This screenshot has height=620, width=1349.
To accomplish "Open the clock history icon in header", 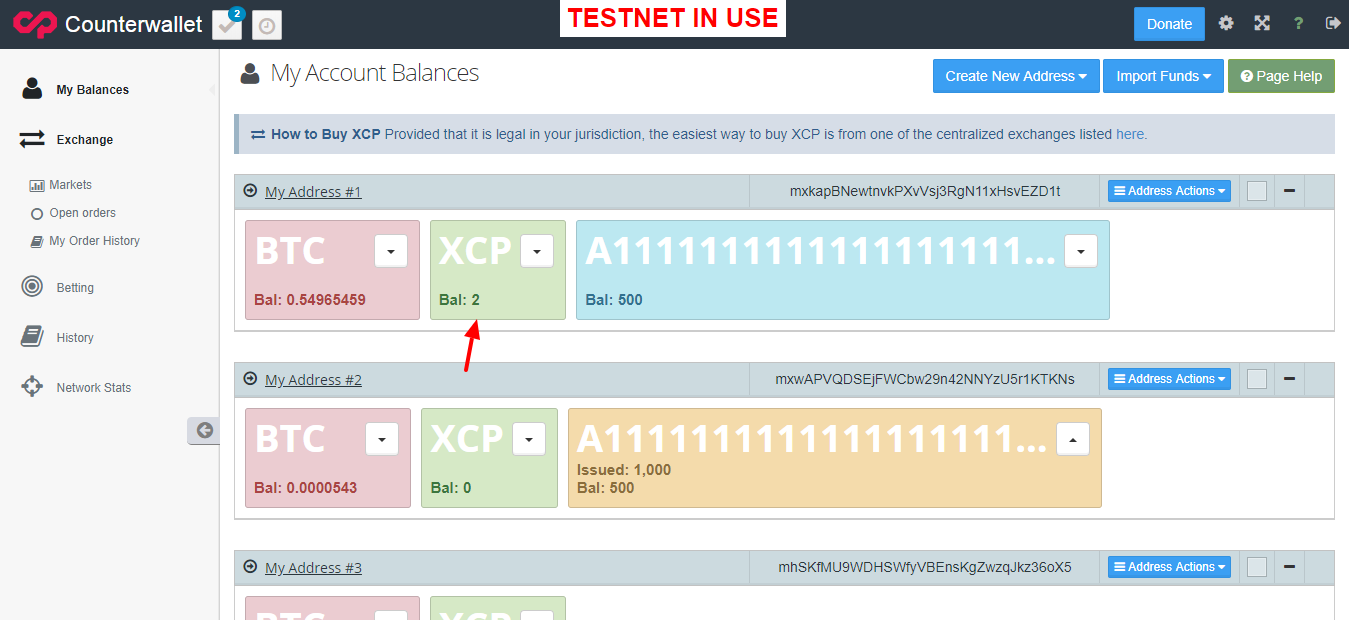I will pyautogui.click(x=266, y=25).
